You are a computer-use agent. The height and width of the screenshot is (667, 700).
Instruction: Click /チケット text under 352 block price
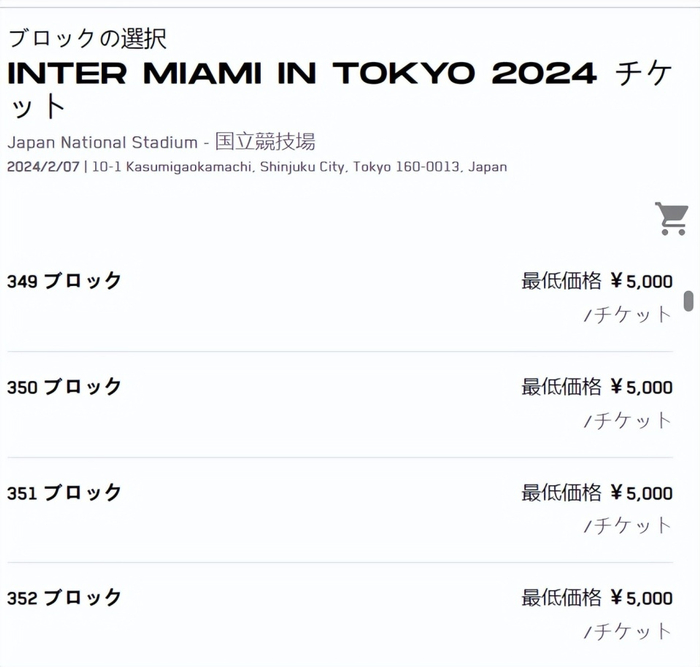(628, 632)
